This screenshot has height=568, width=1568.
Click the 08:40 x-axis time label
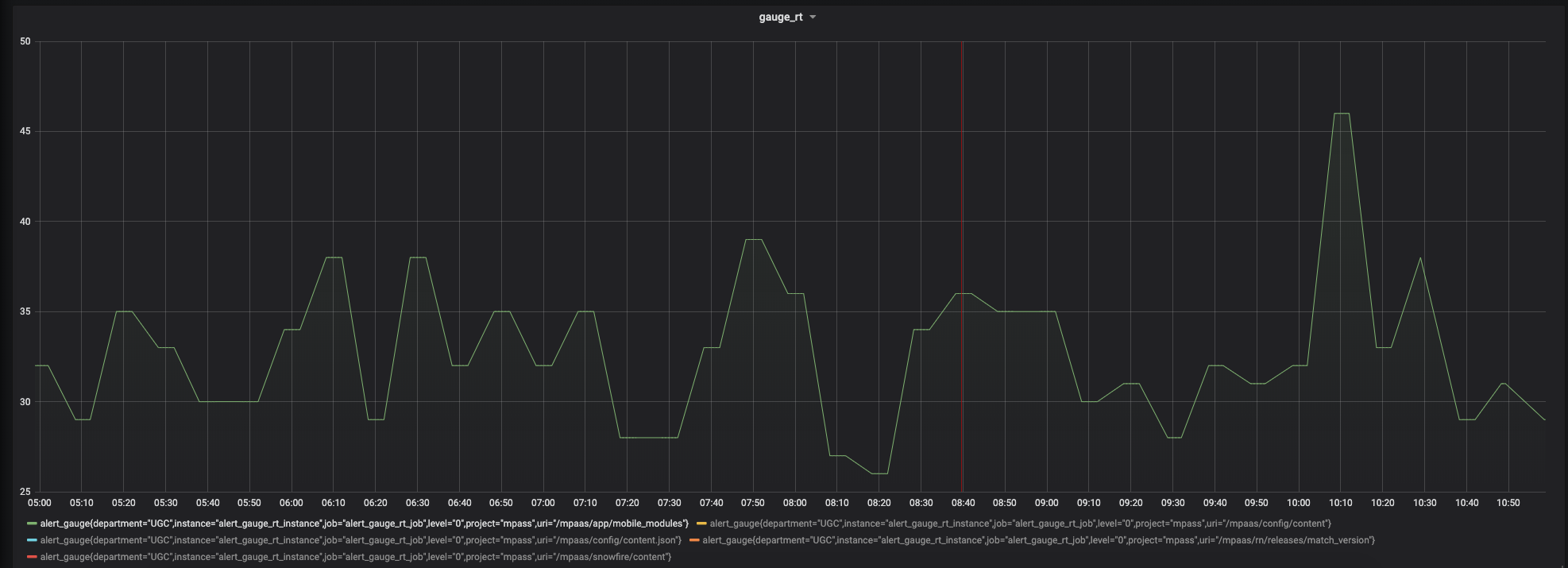tap(963, 503)
